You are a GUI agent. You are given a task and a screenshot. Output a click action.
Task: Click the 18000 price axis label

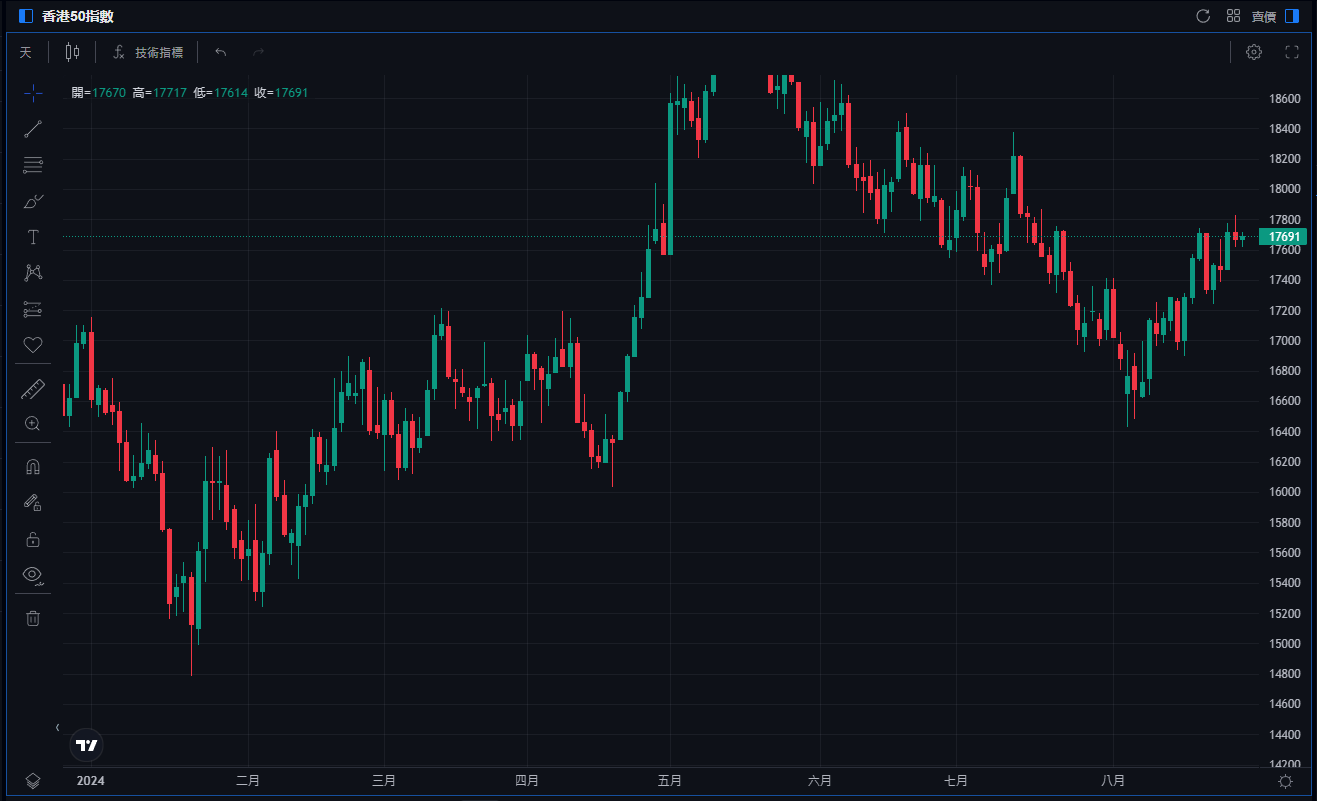point(1284,189)
